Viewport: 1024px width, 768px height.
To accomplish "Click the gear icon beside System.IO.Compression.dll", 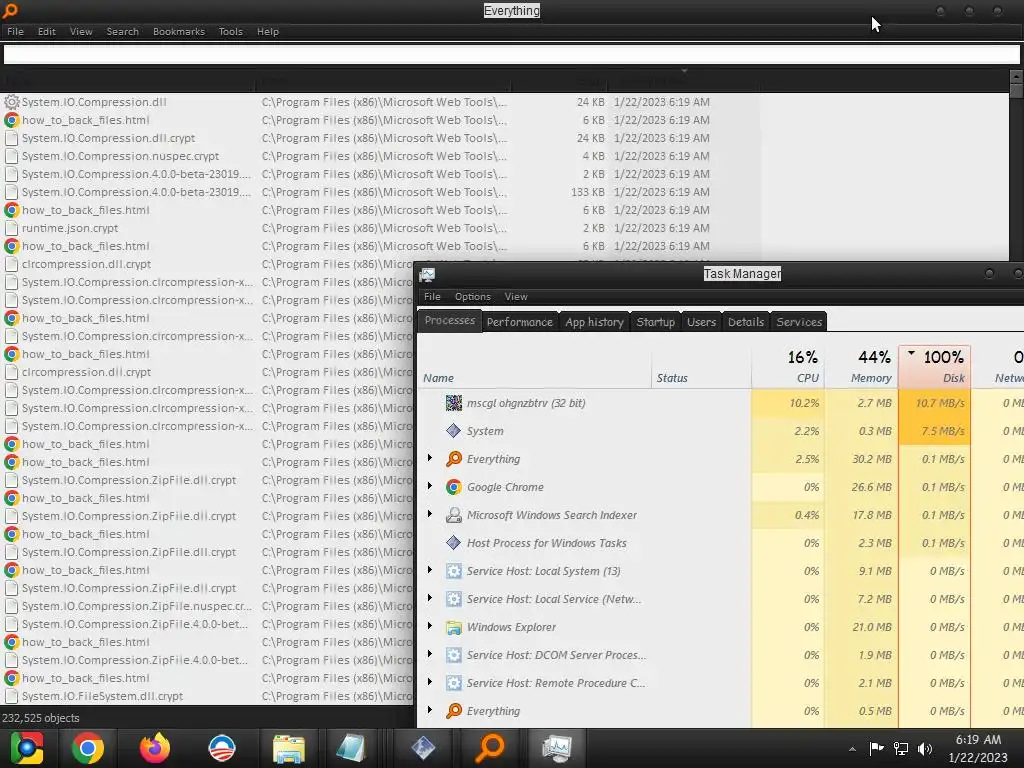I will (x=11, y=102).
